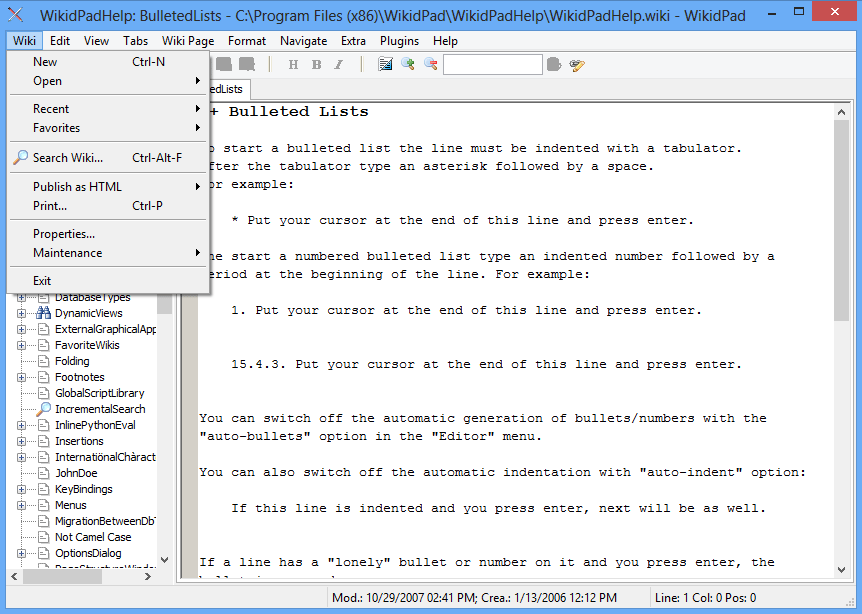Open the Navigate menu

tap(303, 41)
